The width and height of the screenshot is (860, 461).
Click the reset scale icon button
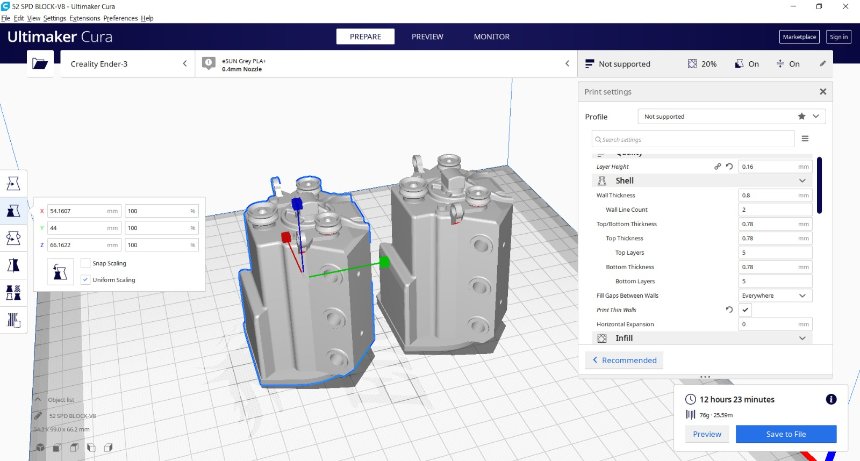(x=60, y=272)
